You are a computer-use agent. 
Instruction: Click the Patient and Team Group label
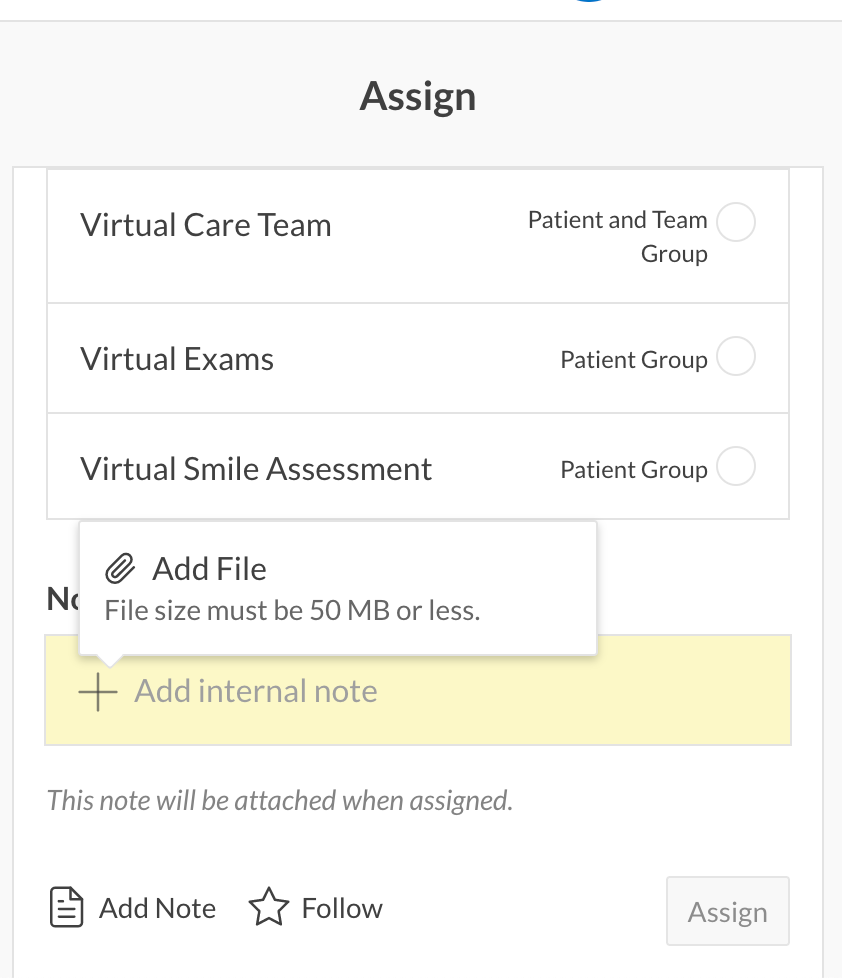click(618, 236)
